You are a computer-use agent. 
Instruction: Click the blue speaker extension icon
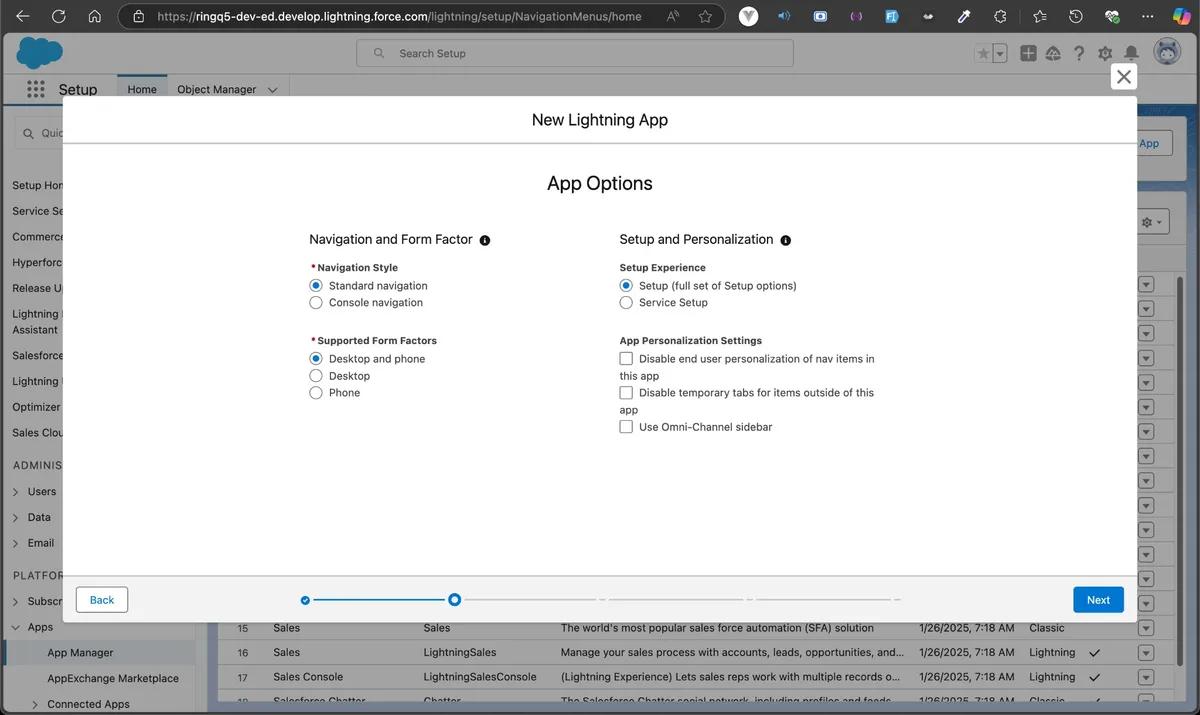coord(784,16)
